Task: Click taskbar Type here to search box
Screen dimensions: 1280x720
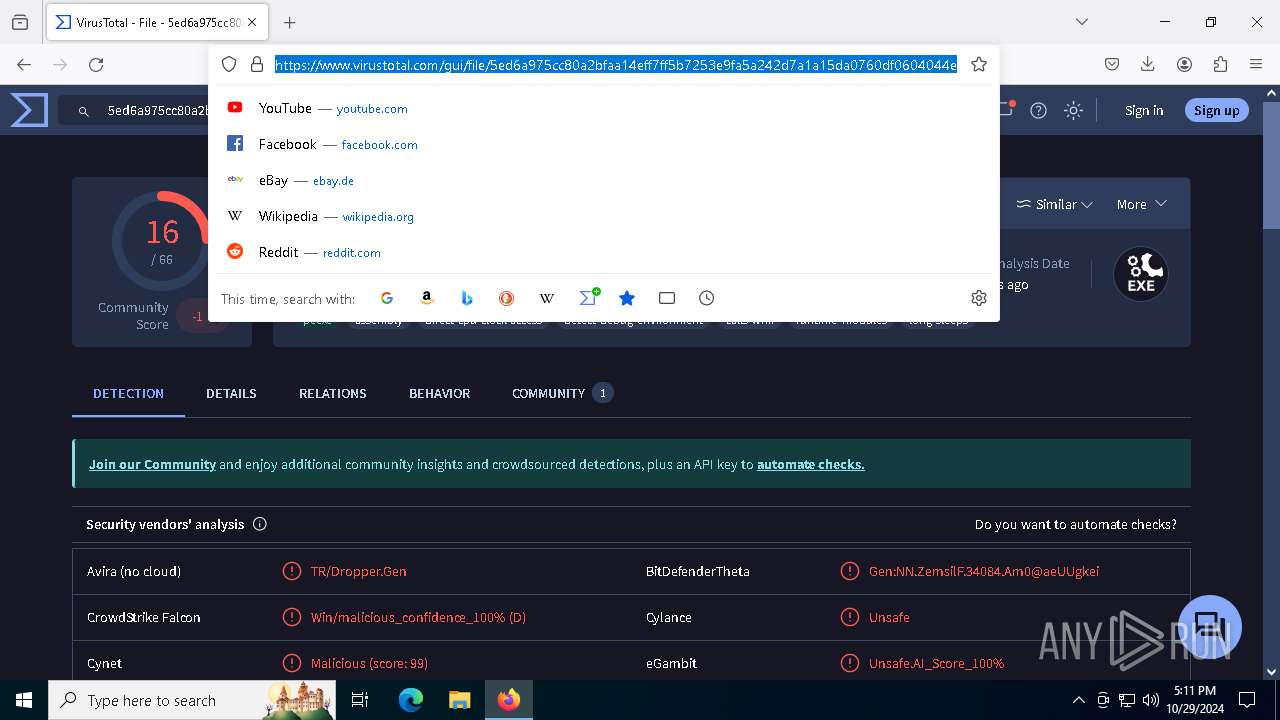Action: pyautogui.click(x=192, y=700)
